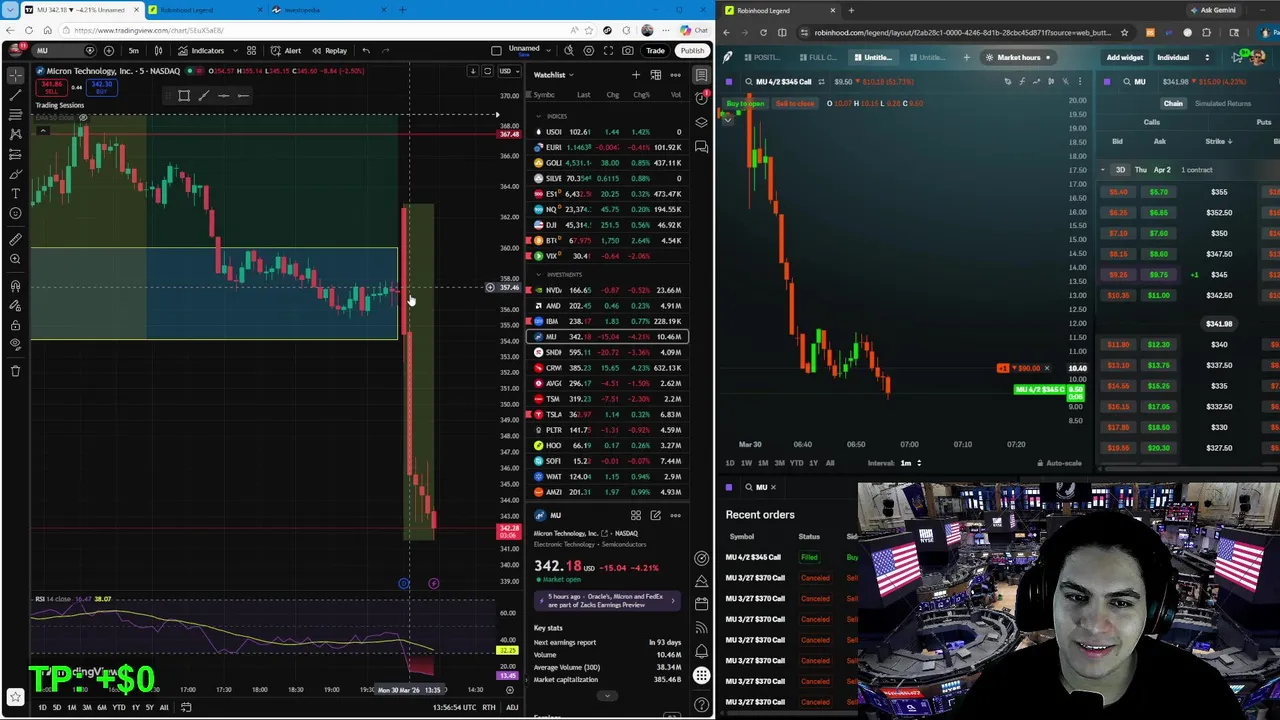This screenshot has width=1280, height=720.
Task: Open chart settings gear icon
Action: pos(588,51)
